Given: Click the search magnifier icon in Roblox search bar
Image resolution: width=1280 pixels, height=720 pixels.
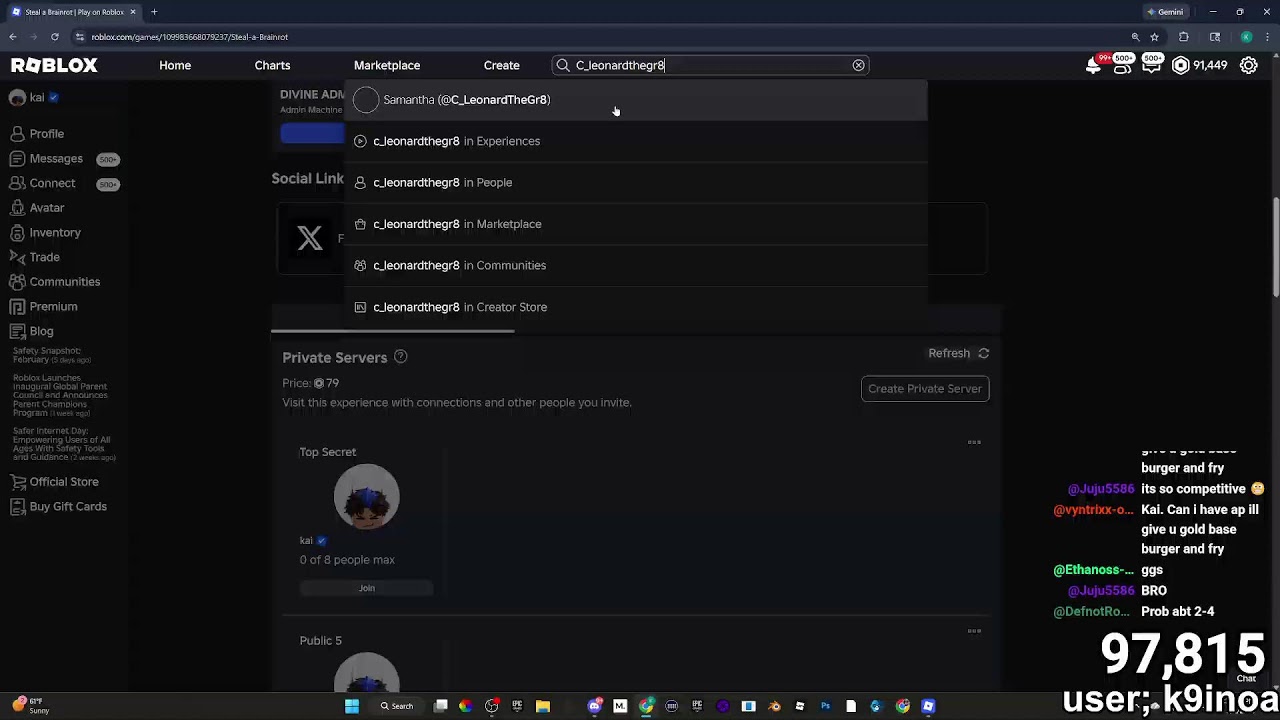Looking at the screenshot, I should pyautogui.click(x=563, y=65).
